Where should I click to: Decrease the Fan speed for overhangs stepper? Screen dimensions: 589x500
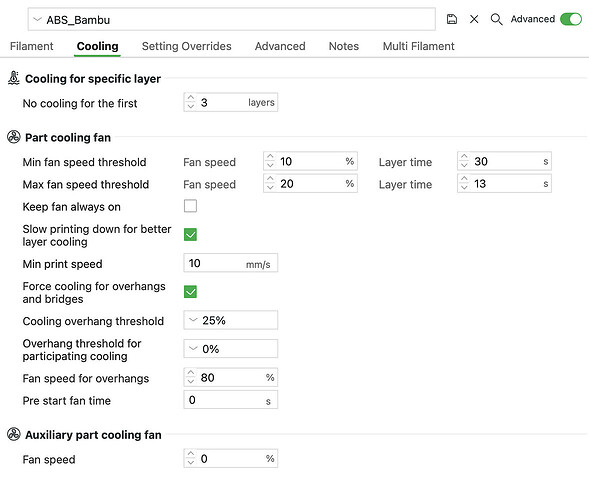pos(191,382)
